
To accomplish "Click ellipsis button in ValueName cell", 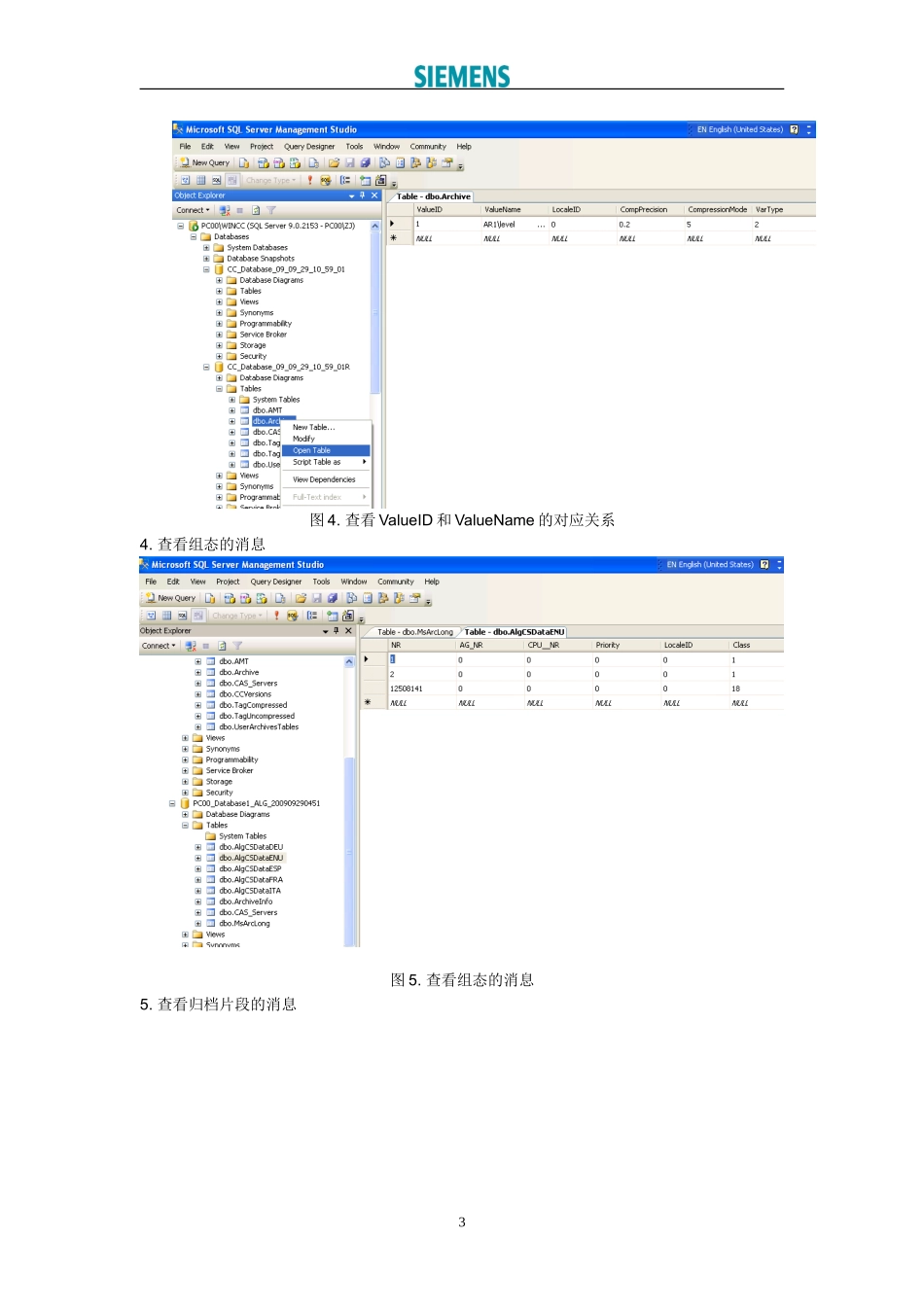I will click(542, 225).
